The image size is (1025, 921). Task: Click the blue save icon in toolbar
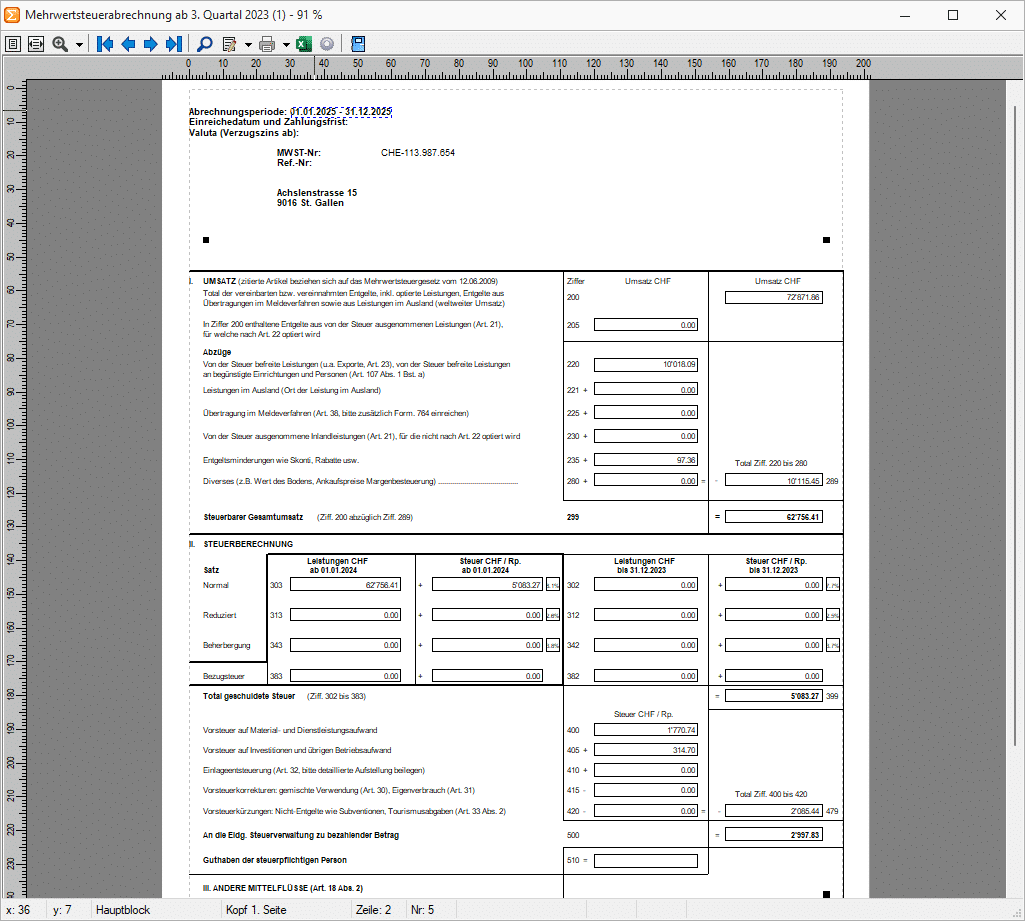(358, 44)
